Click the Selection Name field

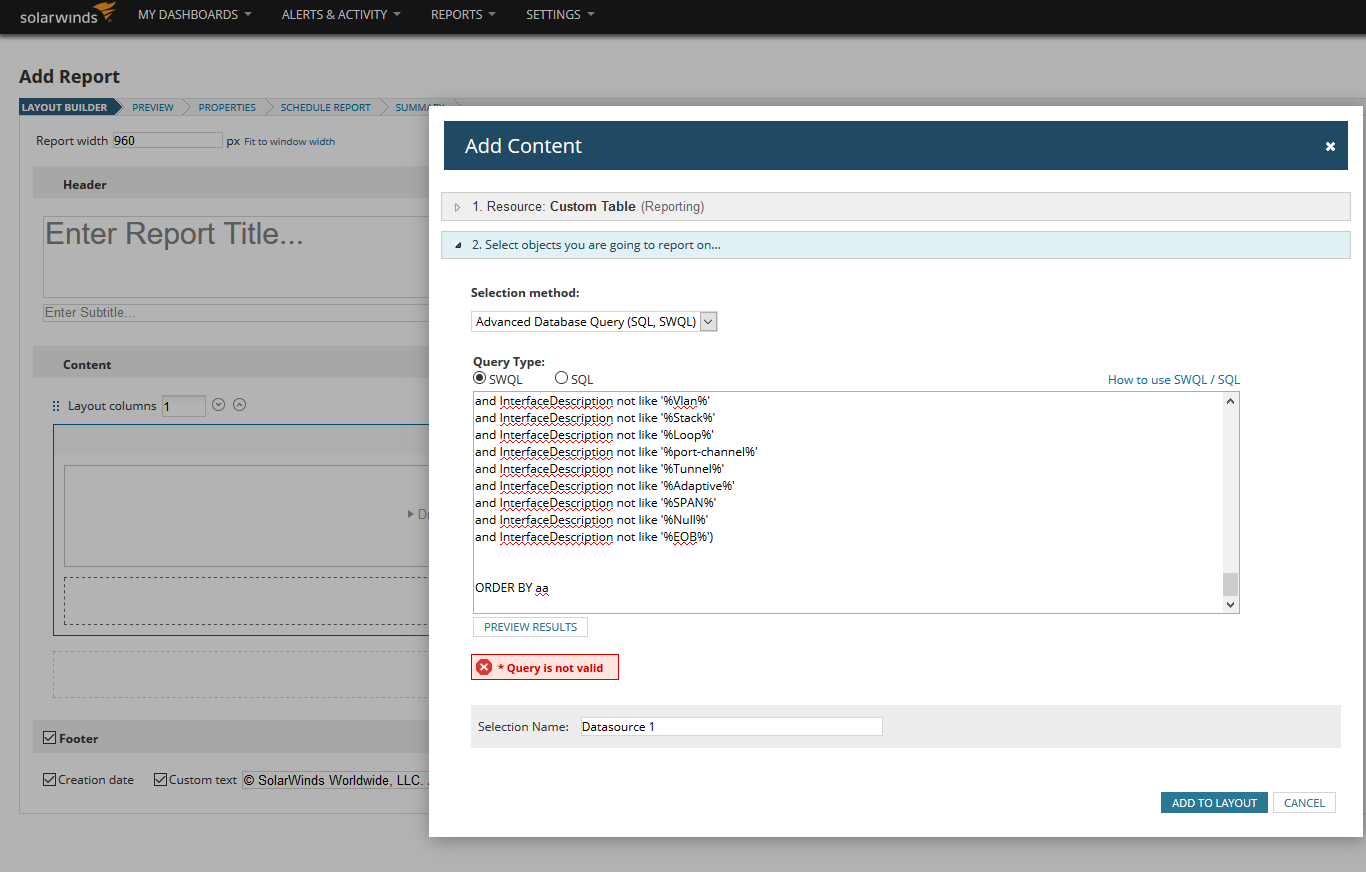[731, 727]
